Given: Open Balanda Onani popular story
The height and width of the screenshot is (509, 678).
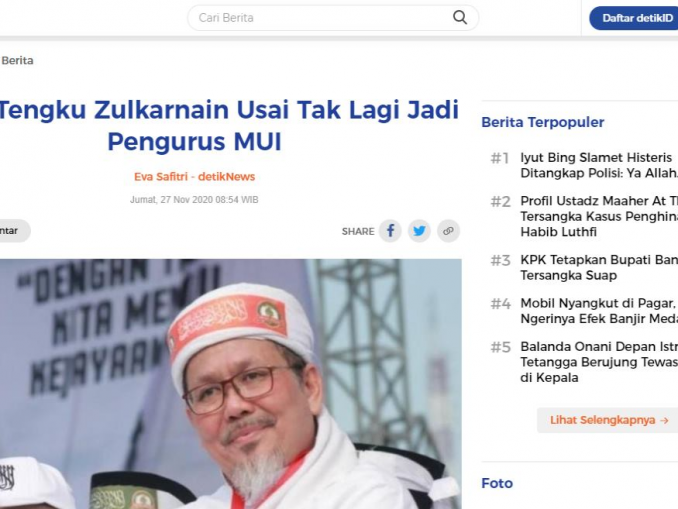Looking at the screenshot, I should 599,362.
